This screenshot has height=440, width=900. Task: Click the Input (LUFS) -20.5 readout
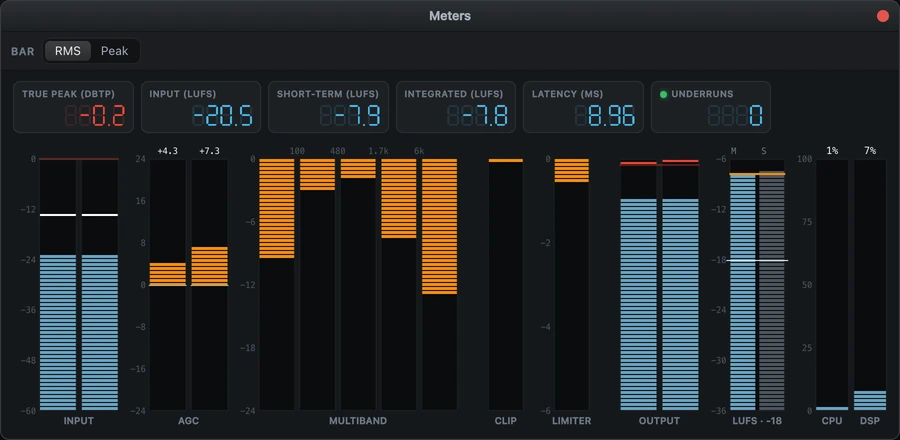point(201,107)
